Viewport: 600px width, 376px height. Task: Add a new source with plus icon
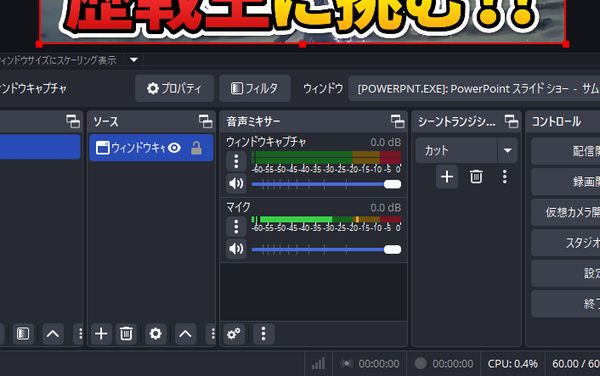pyautogui.click(x=101, y=334)
